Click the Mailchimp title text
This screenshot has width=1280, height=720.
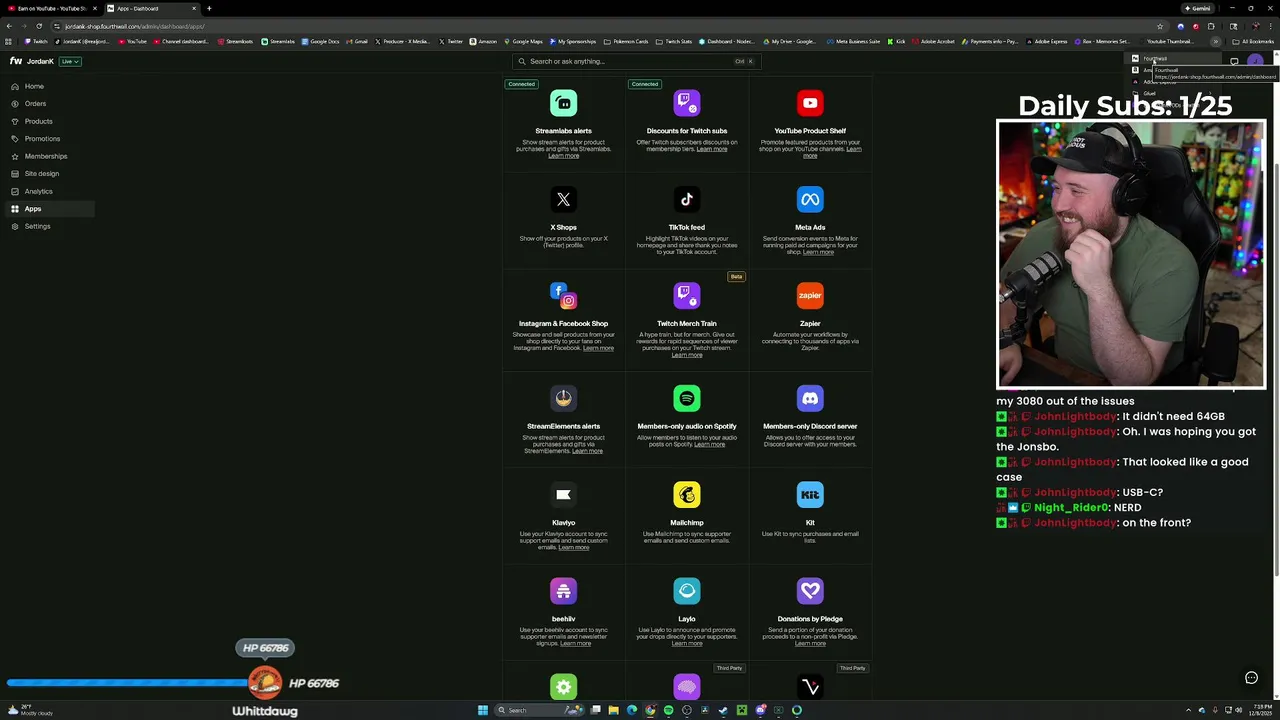687,522
